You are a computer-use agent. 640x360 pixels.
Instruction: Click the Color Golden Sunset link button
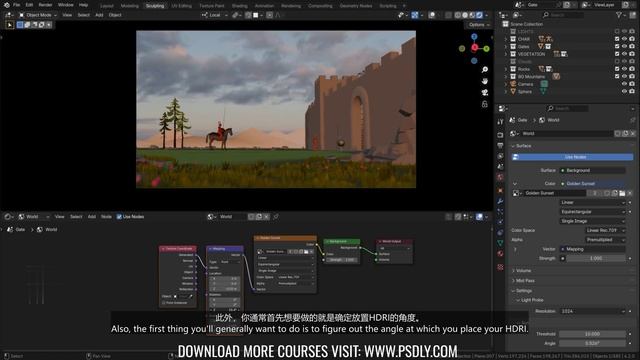593,184
